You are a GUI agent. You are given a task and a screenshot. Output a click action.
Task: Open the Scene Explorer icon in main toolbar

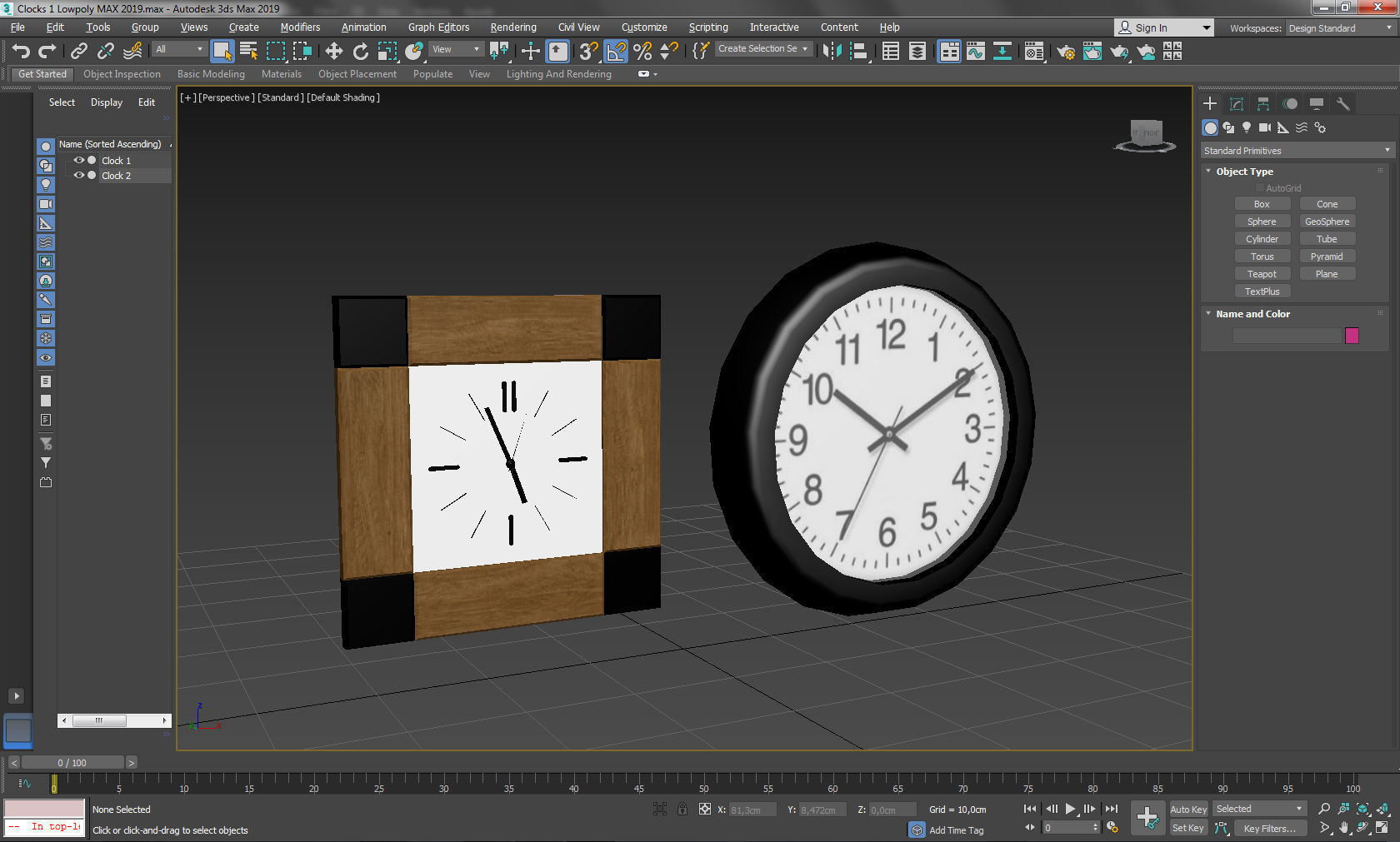pyautogui.click(x=890, y=52)
